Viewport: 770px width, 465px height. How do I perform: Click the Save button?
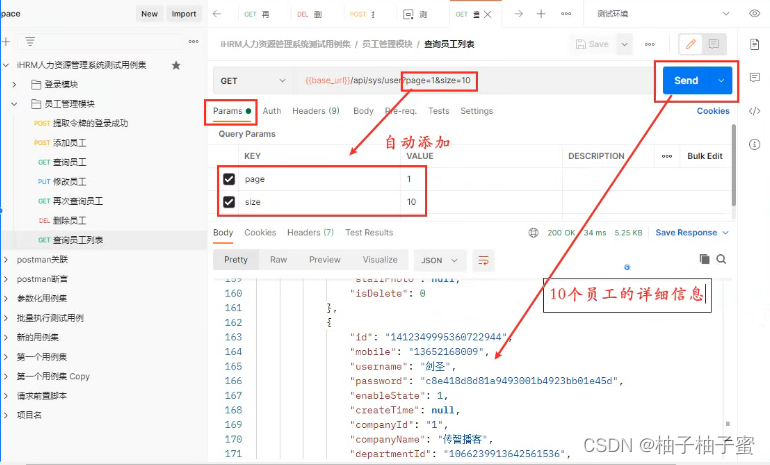[x=592, y=44]
